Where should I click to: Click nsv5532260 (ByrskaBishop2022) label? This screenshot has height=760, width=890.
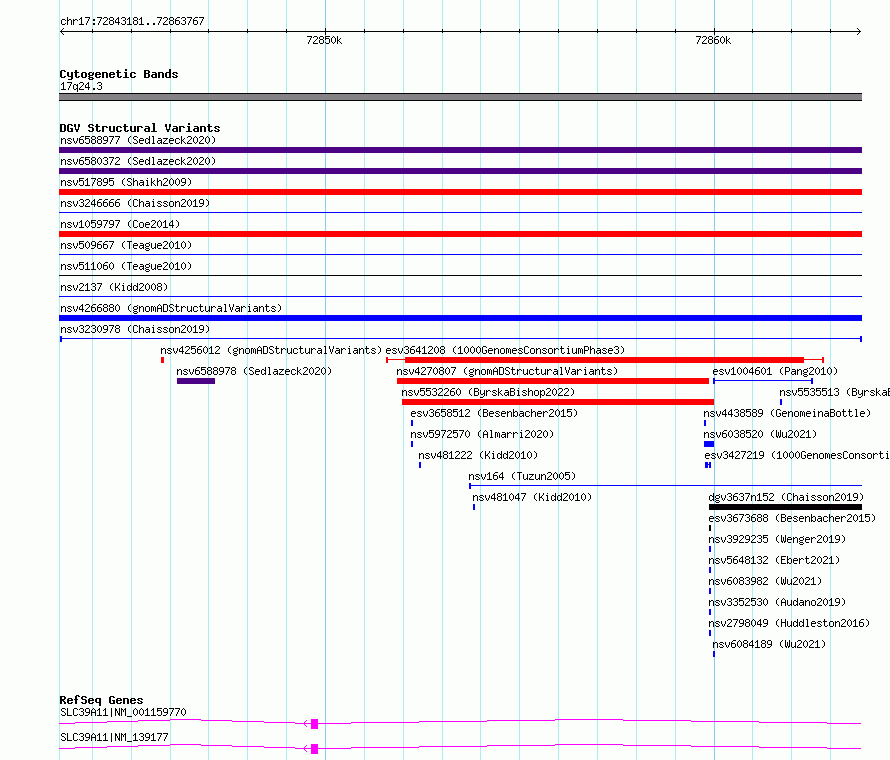[x=488, y=392]
